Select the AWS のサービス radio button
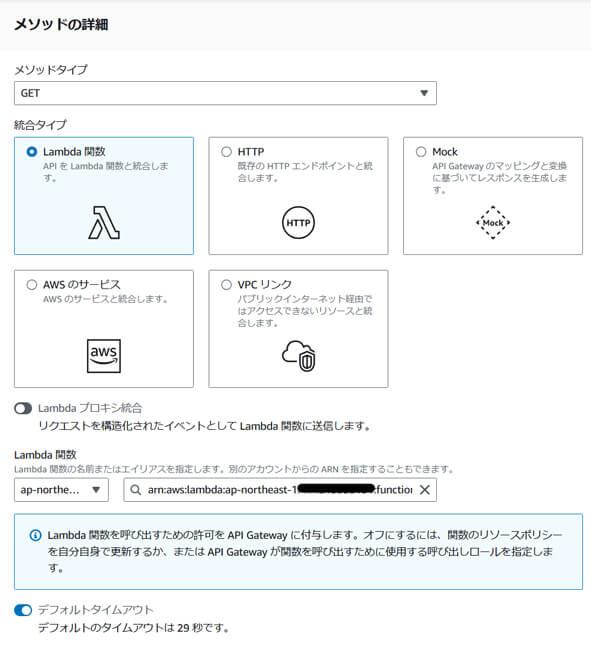 (31, 285)
